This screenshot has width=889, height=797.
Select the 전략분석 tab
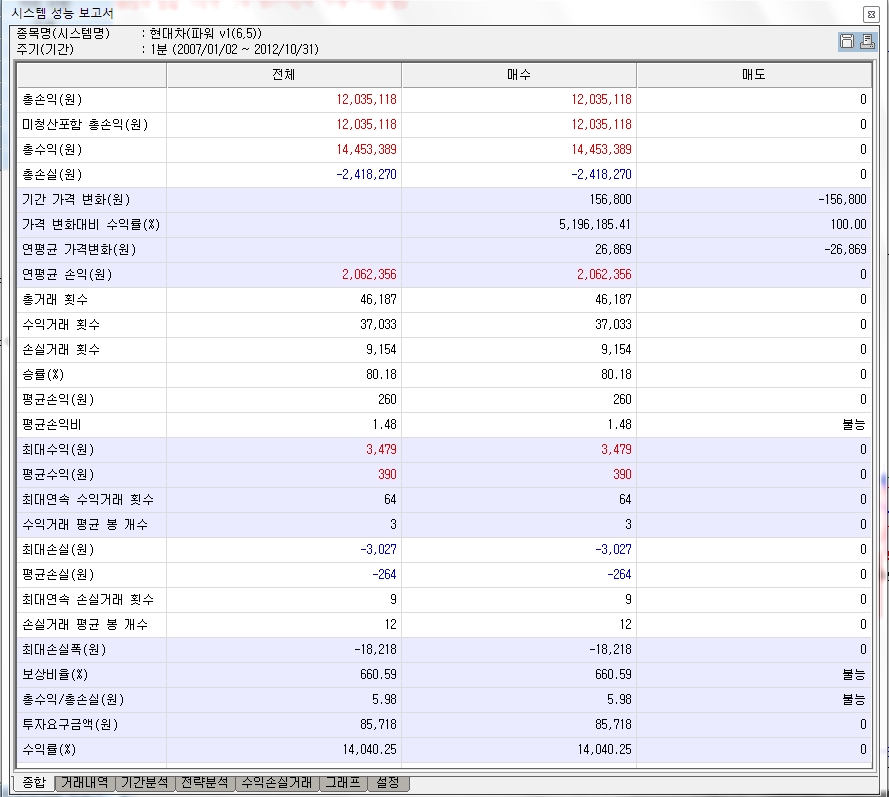click(205, 783)
